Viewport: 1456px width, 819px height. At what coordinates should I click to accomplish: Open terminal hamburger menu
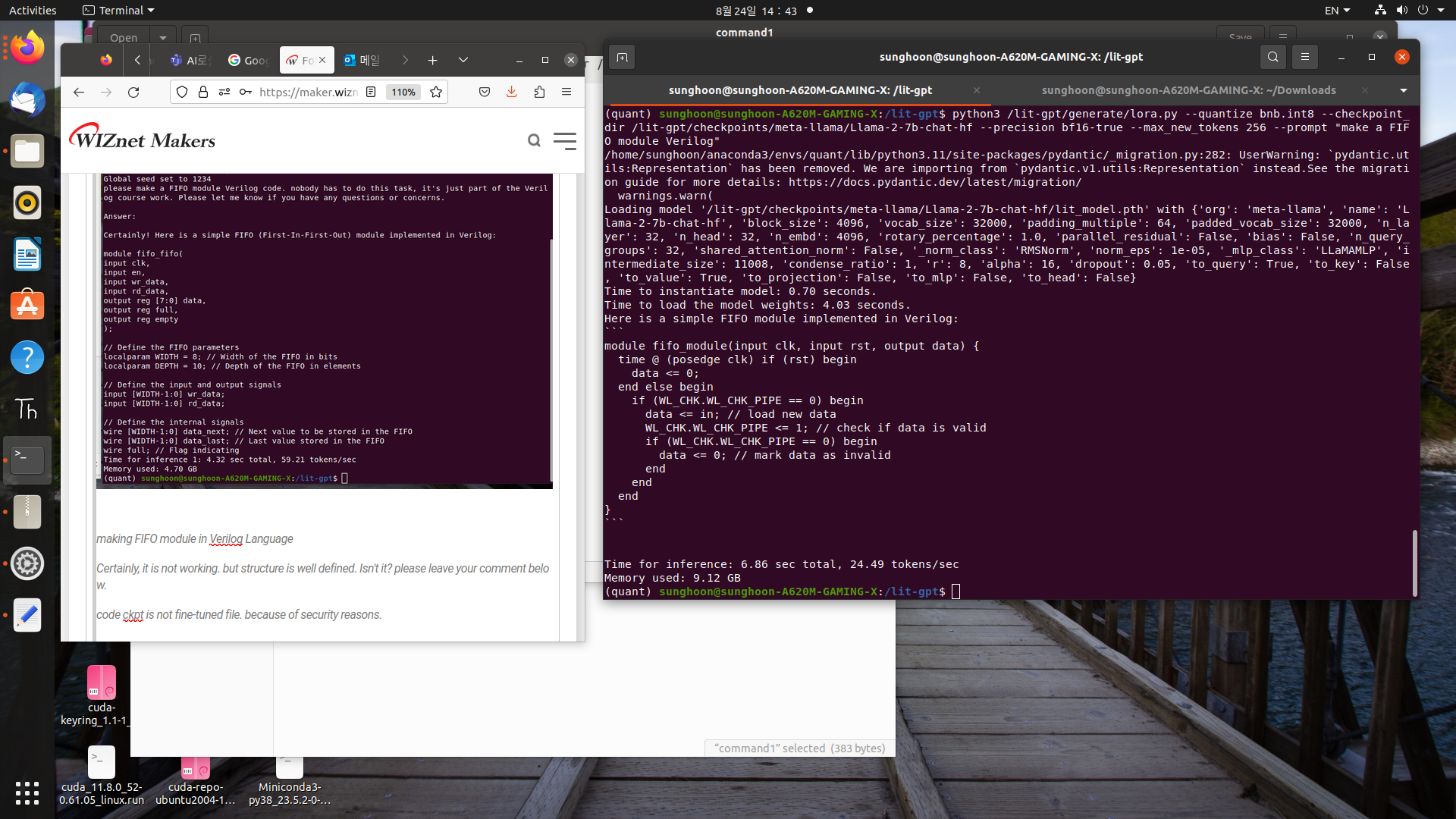click(x=1305, y=57)
